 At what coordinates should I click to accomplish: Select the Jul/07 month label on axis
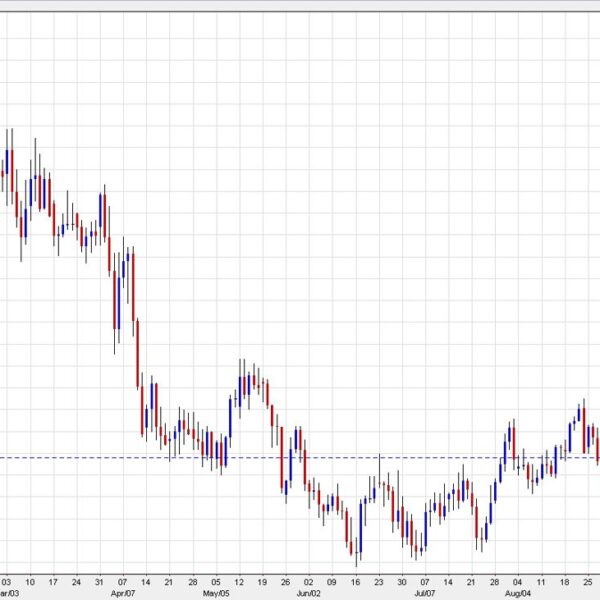pos(426,592)
